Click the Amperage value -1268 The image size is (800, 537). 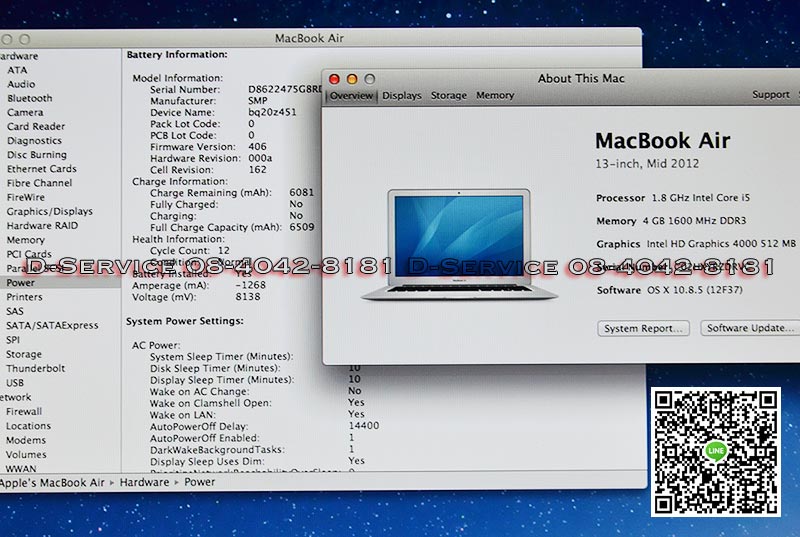tap(251, 285)
